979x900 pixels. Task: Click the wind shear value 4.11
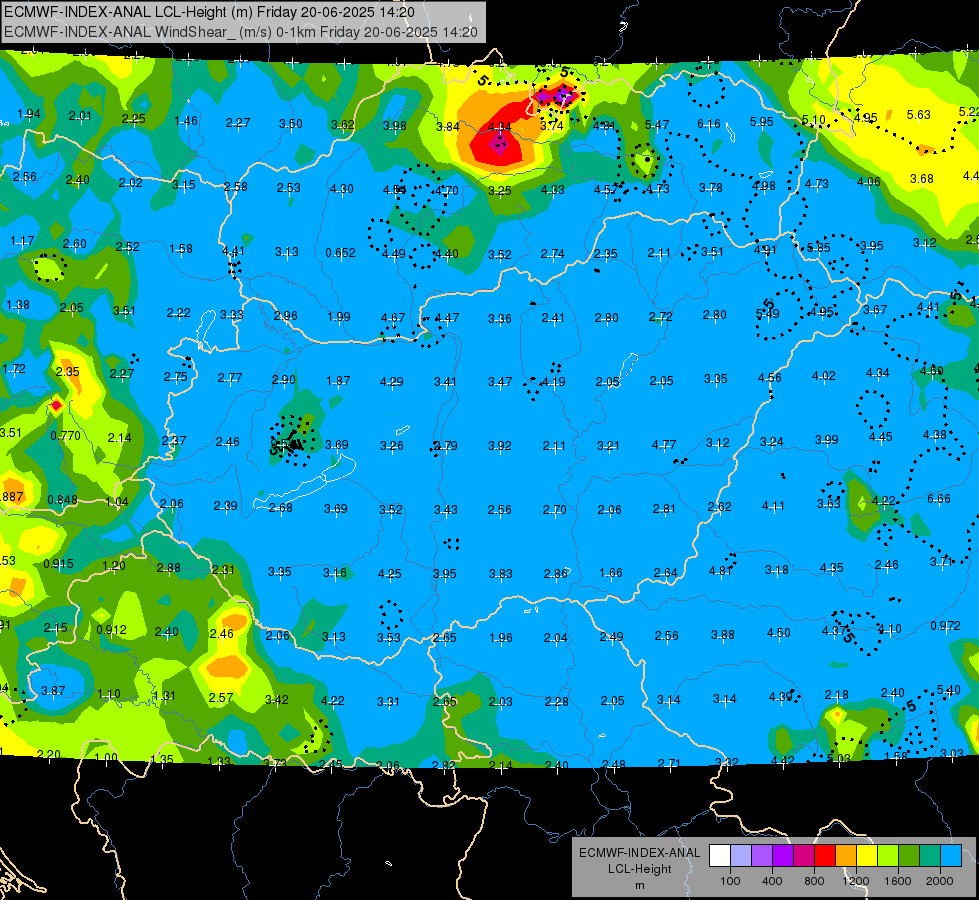773,506
